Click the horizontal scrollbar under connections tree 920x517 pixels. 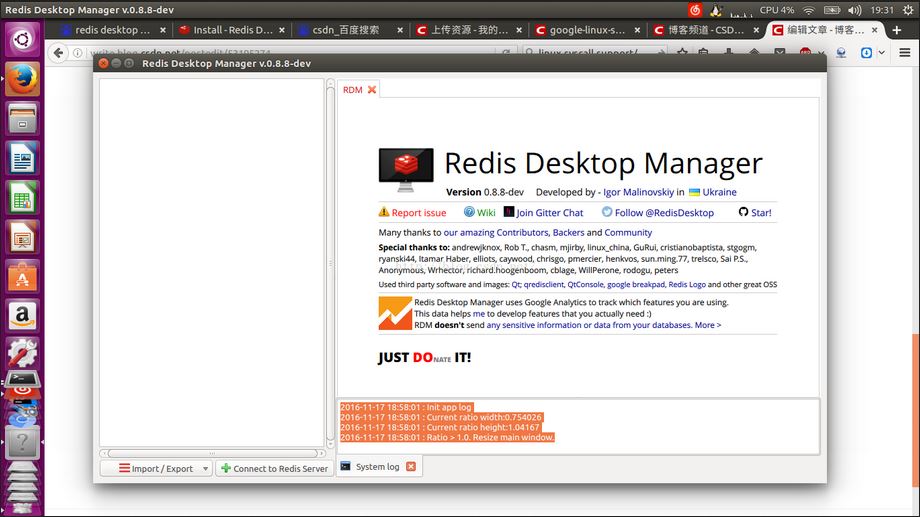point(212,453)
